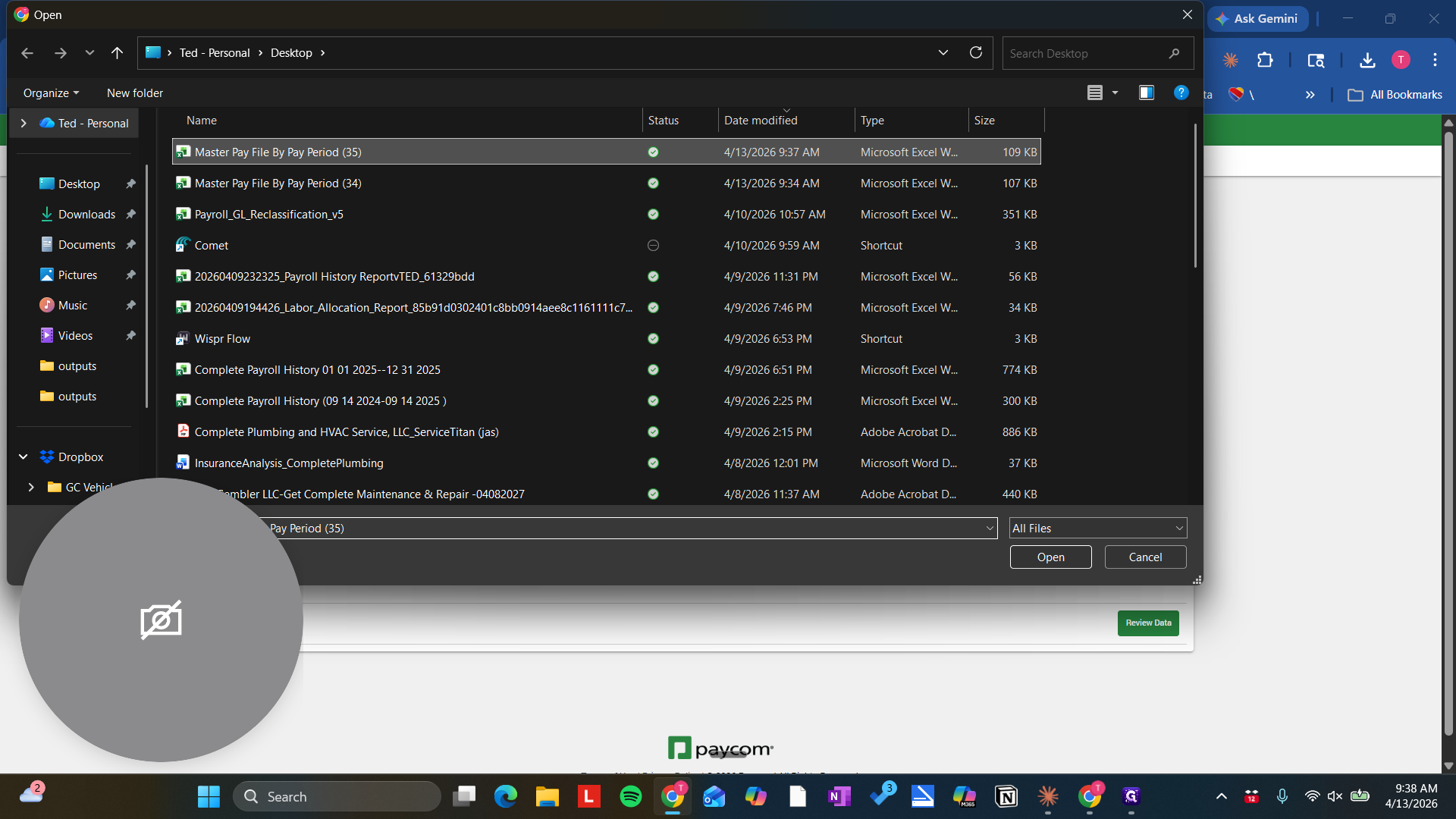Click the Comet shortcut file icon
Image resolution: width=1456 pixels, height=819 pixels.
(x=183, y=245)
